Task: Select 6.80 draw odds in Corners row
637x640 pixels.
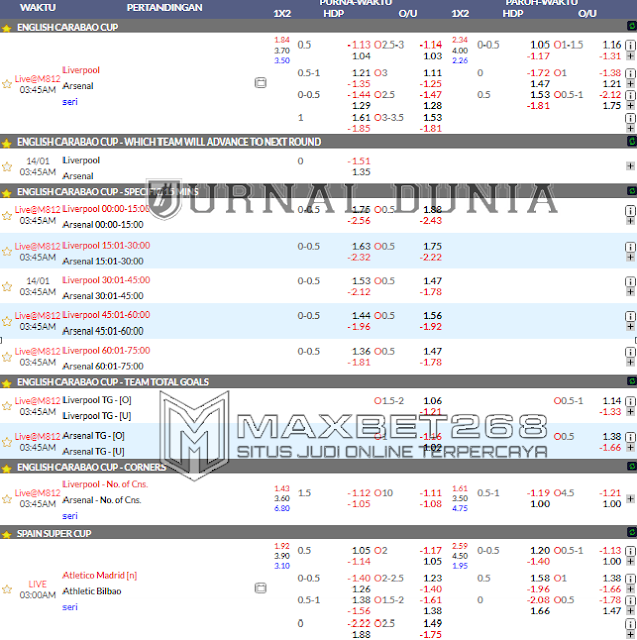Action: 282,508
